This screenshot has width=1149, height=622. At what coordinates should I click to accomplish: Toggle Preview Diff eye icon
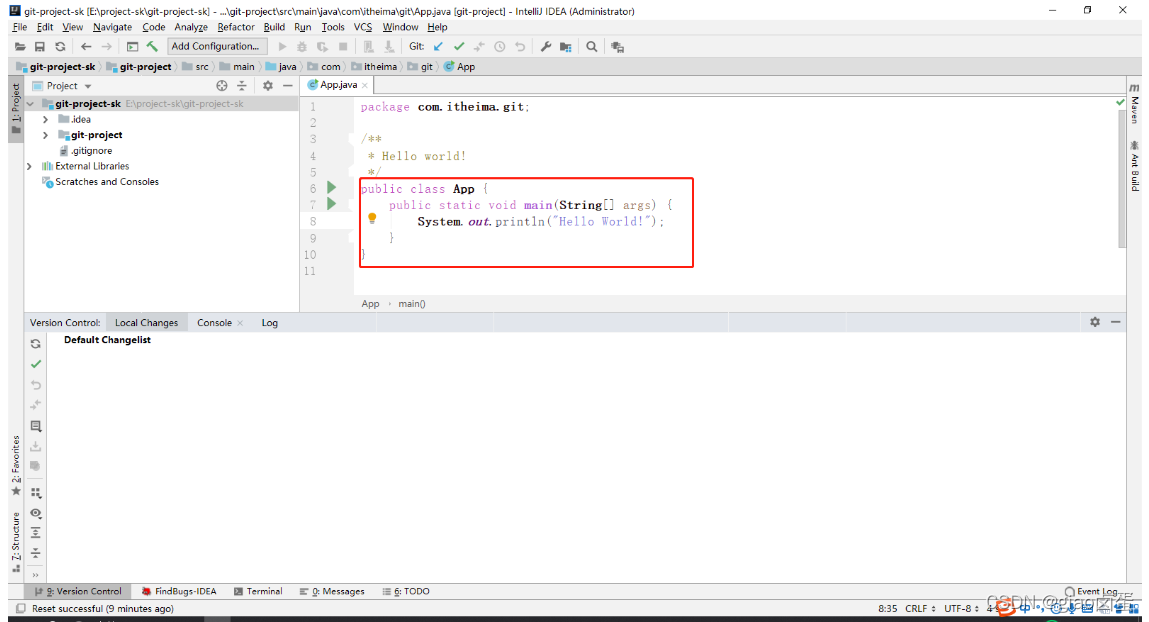[35, 513]
